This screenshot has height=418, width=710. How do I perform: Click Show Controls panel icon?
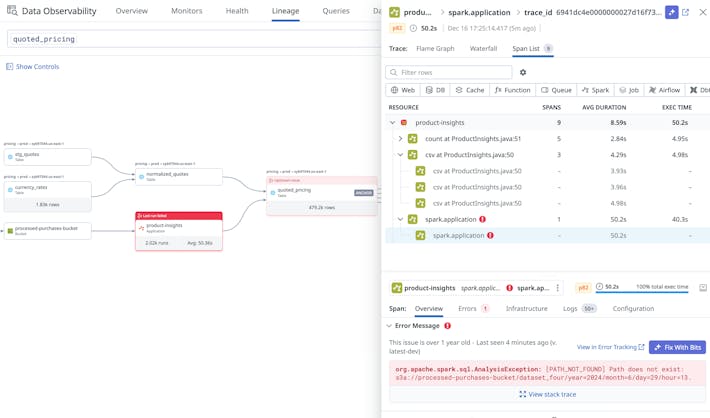pyautogui.click(x=10, y=67)
